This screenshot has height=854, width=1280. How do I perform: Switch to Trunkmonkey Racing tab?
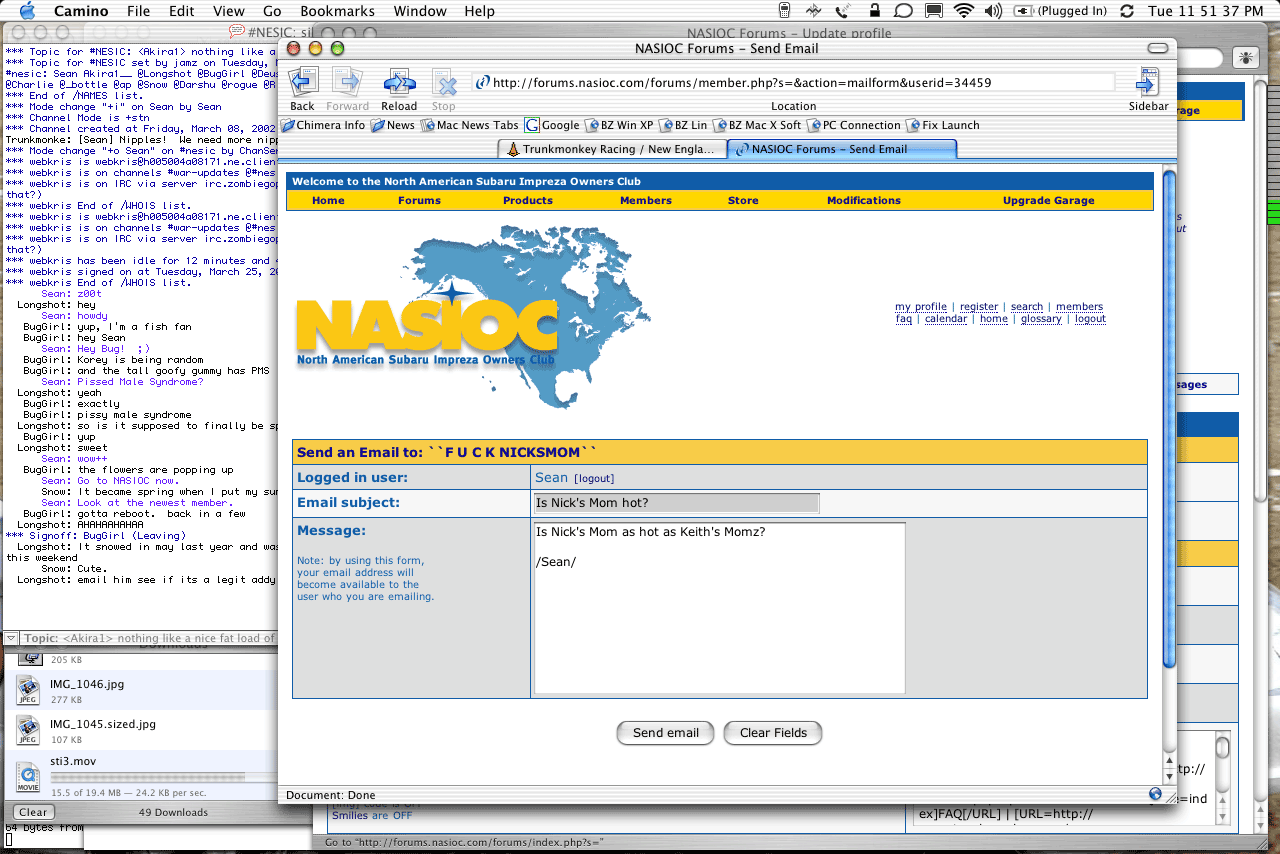612,149
